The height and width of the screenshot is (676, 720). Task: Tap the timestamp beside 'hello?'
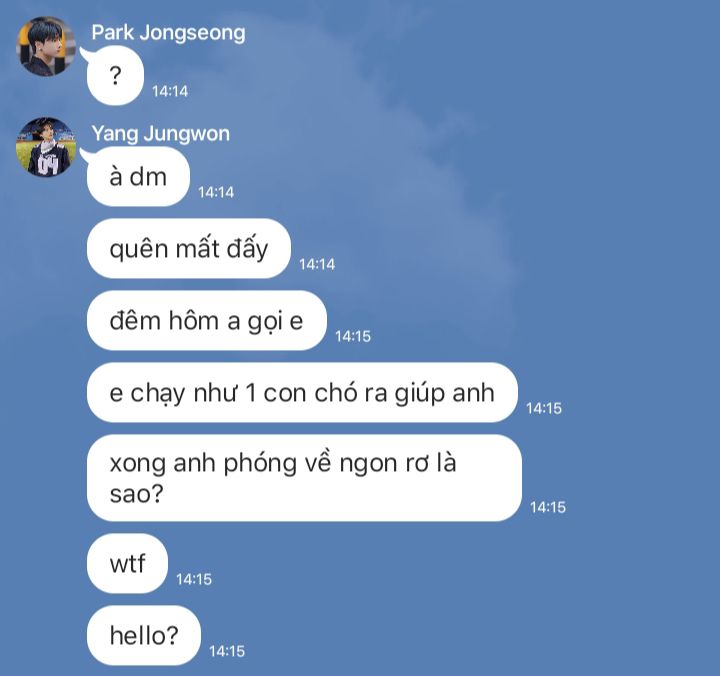227,651
